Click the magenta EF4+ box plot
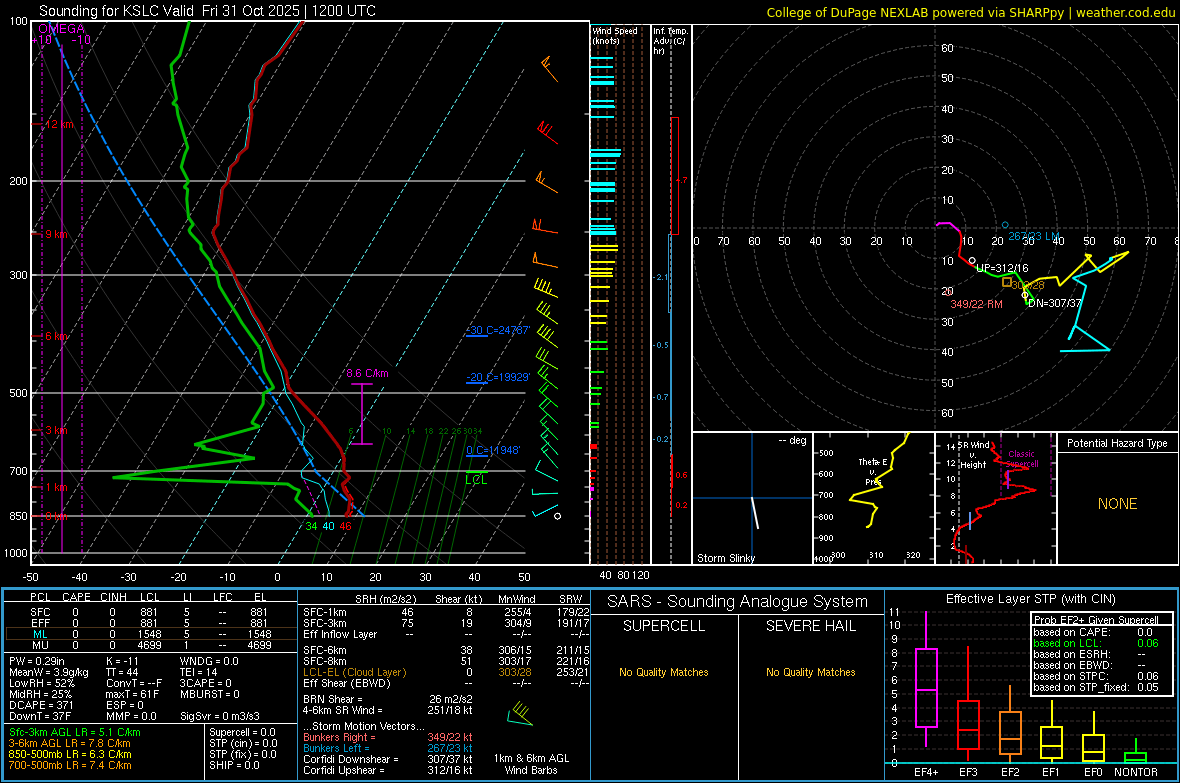The height and width of the screenshot is (783, 1180). click(926, 679)
